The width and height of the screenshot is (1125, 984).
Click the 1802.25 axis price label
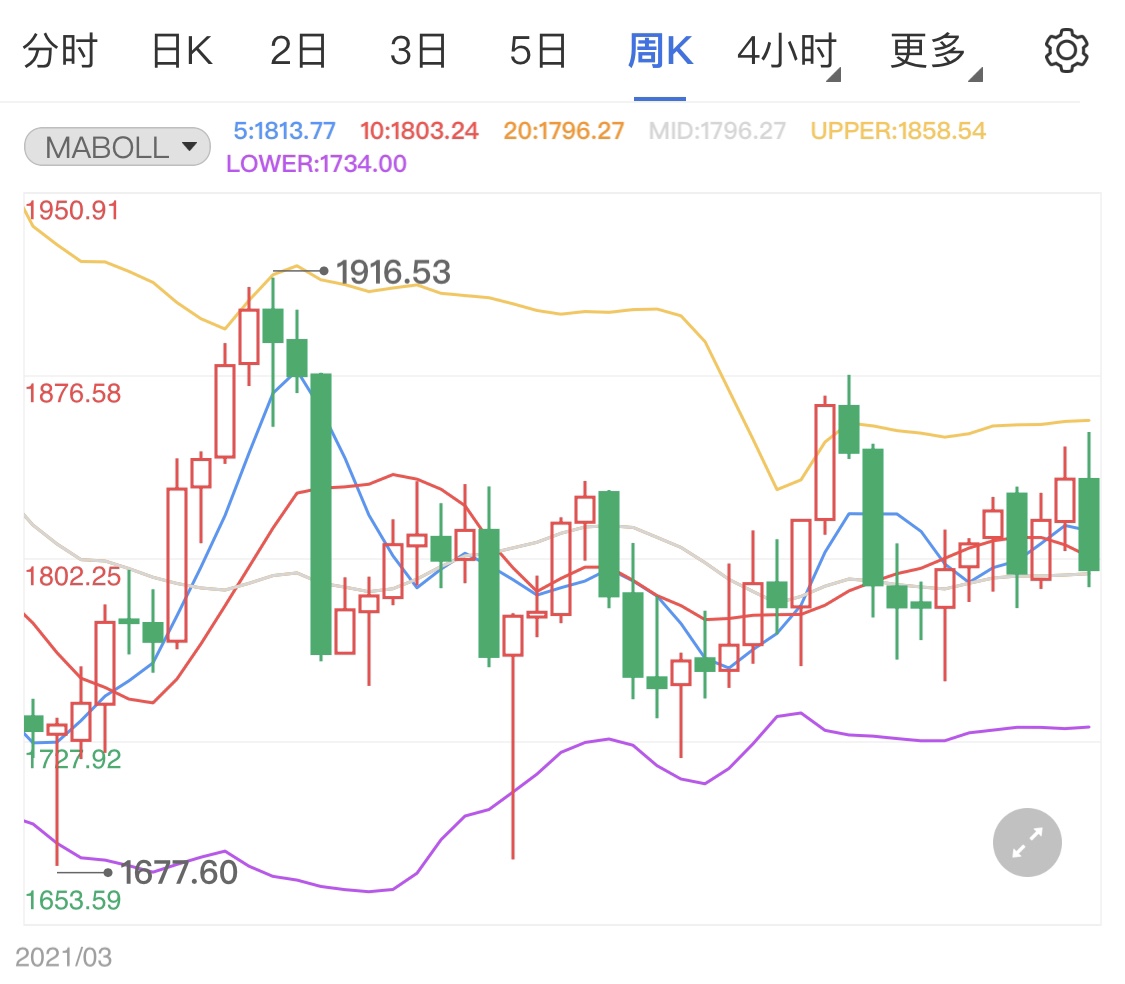pos(73,576)
